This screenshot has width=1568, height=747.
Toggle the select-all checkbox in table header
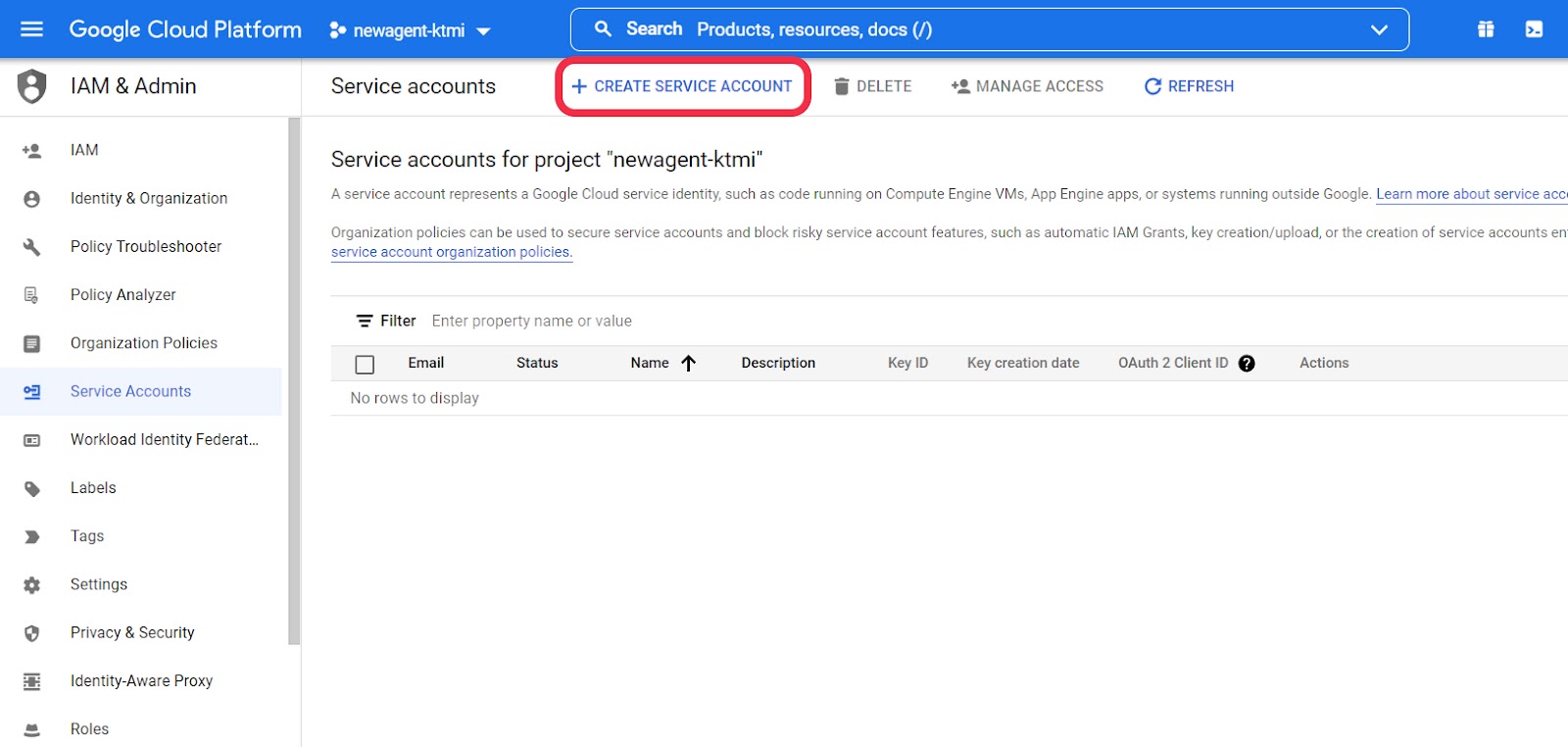[365, 365]
